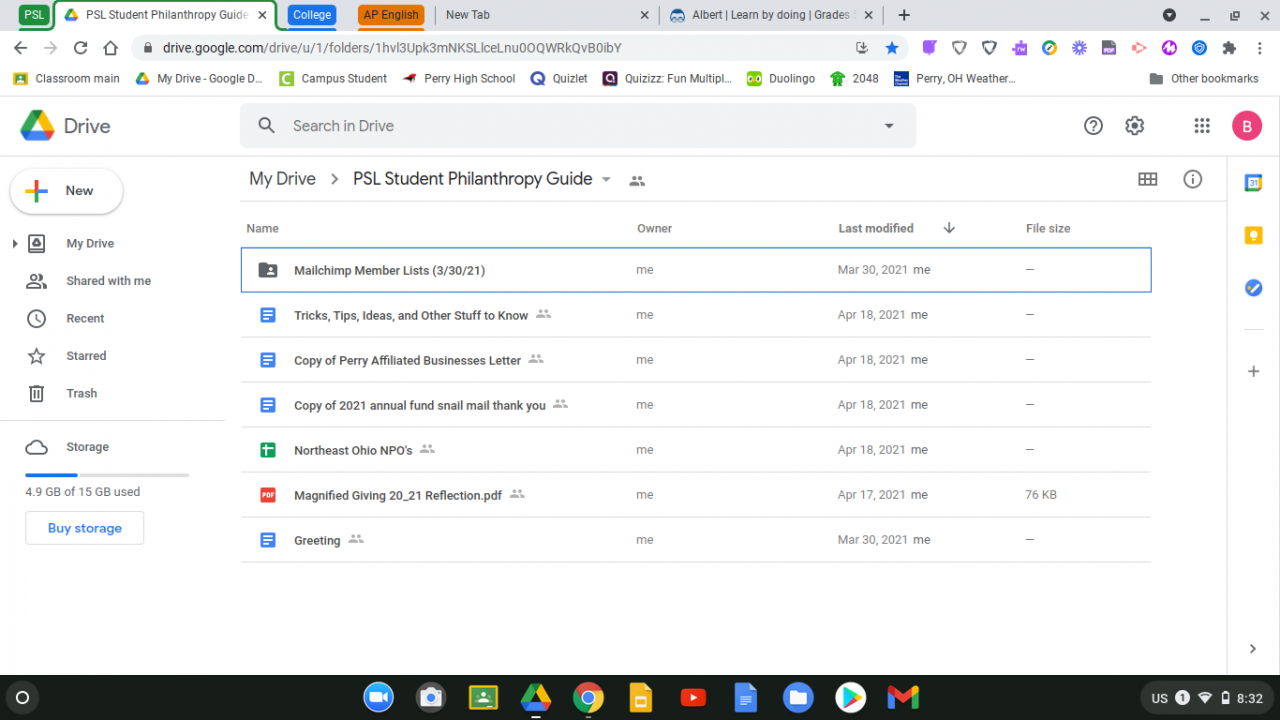
Task: Click the New button in Drive
Action: pos(66,191)
